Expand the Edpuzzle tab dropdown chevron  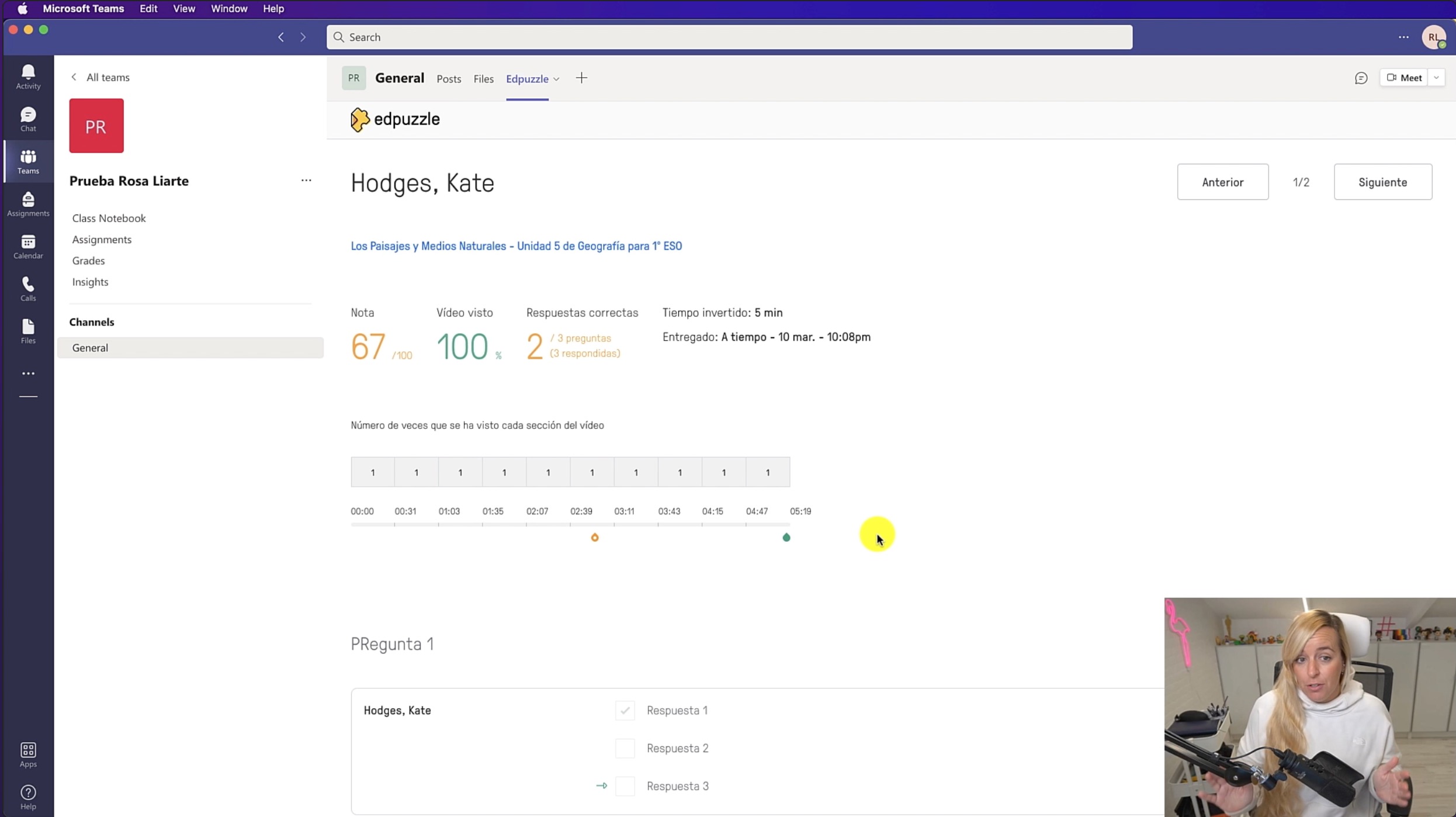pyautogui.click(x=556, y=79)
